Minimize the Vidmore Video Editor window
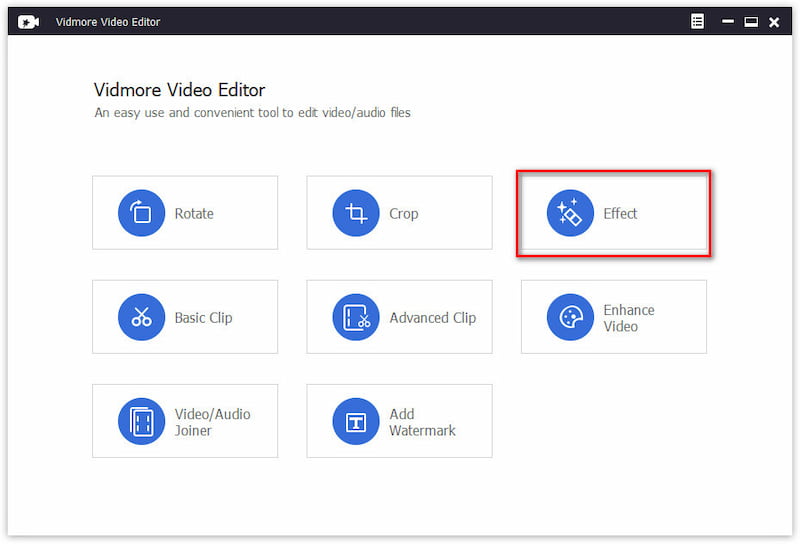Viewport: 800px width, 544px height. (x=726, y=22)
